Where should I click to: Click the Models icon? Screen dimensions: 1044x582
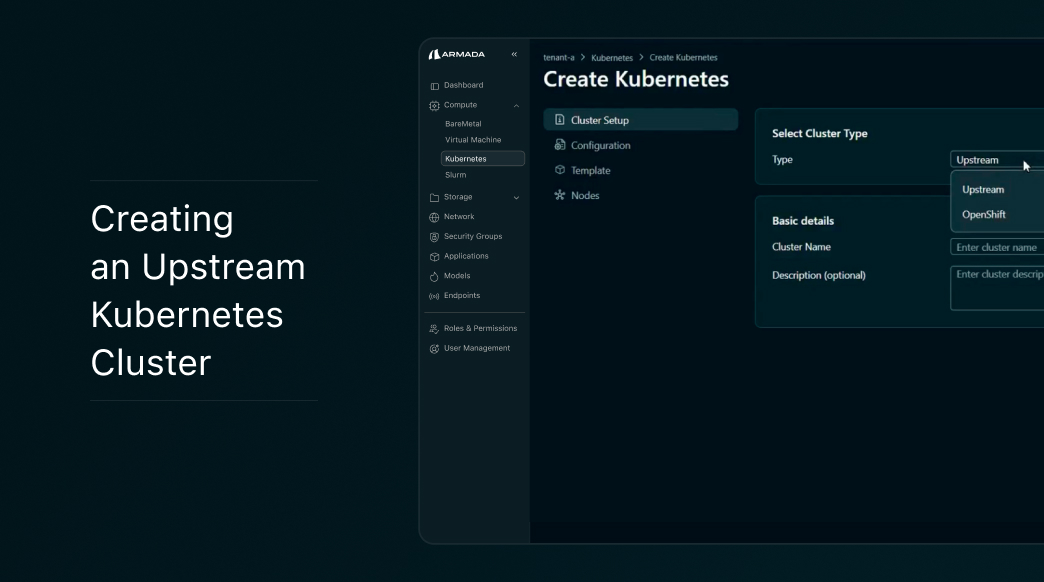tap(434, 276)
